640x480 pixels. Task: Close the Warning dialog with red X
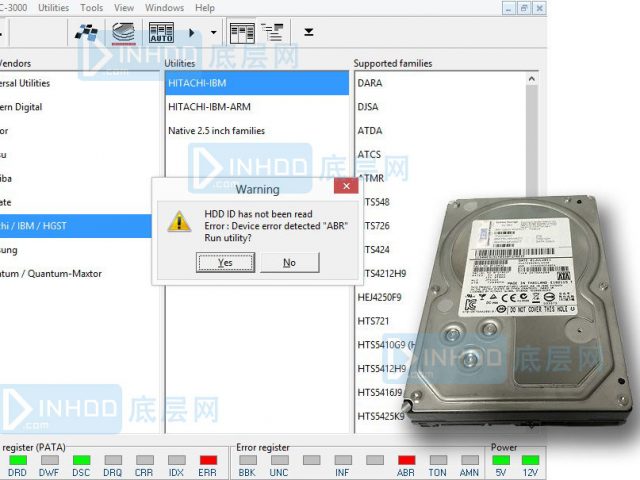[x=346, y=186]
